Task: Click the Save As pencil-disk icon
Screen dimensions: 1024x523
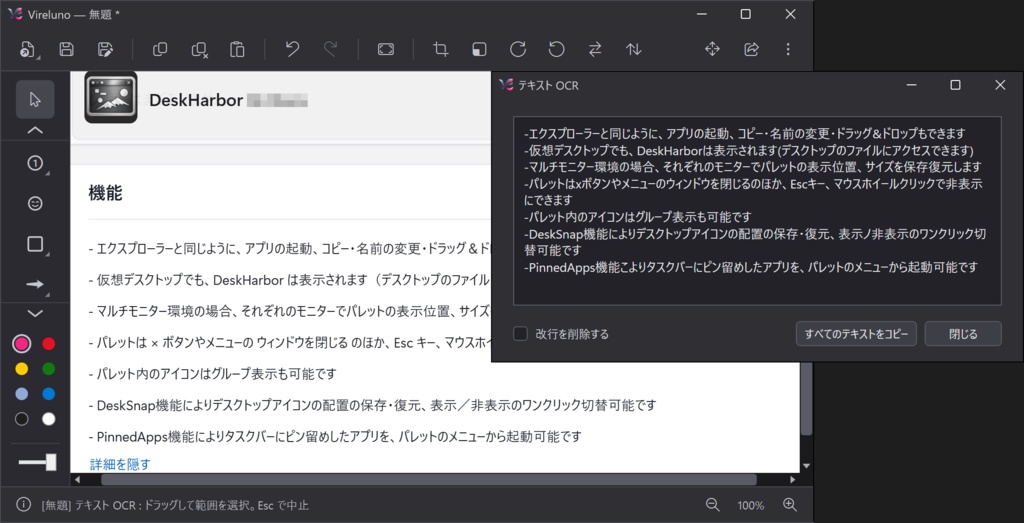Action: coord(105,50)
